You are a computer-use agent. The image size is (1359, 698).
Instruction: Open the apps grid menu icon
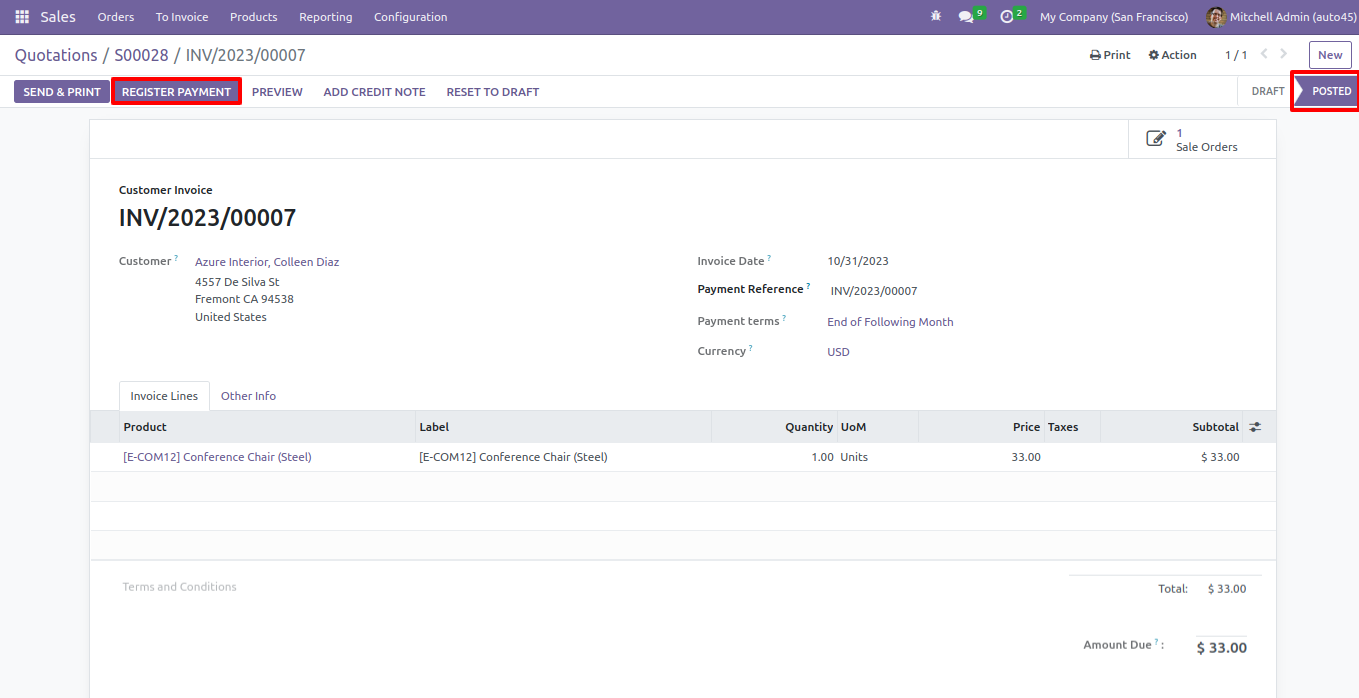point(22,17)
